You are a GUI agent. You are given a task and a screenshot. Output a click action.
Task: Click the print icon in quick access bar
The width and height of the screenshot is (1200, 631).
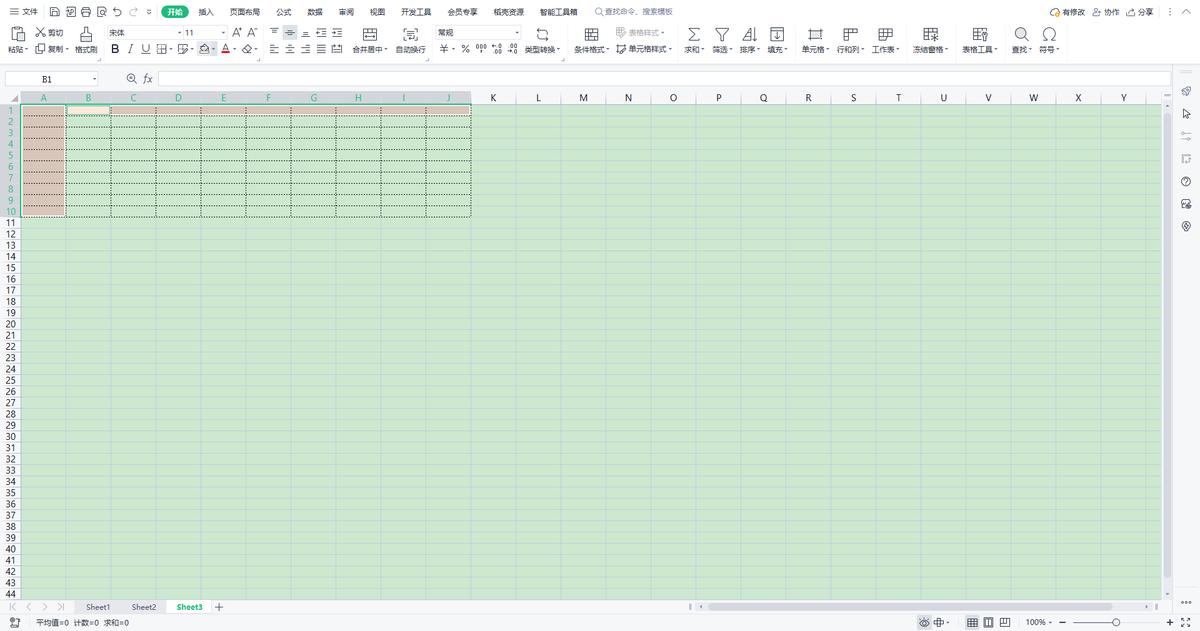85,12
